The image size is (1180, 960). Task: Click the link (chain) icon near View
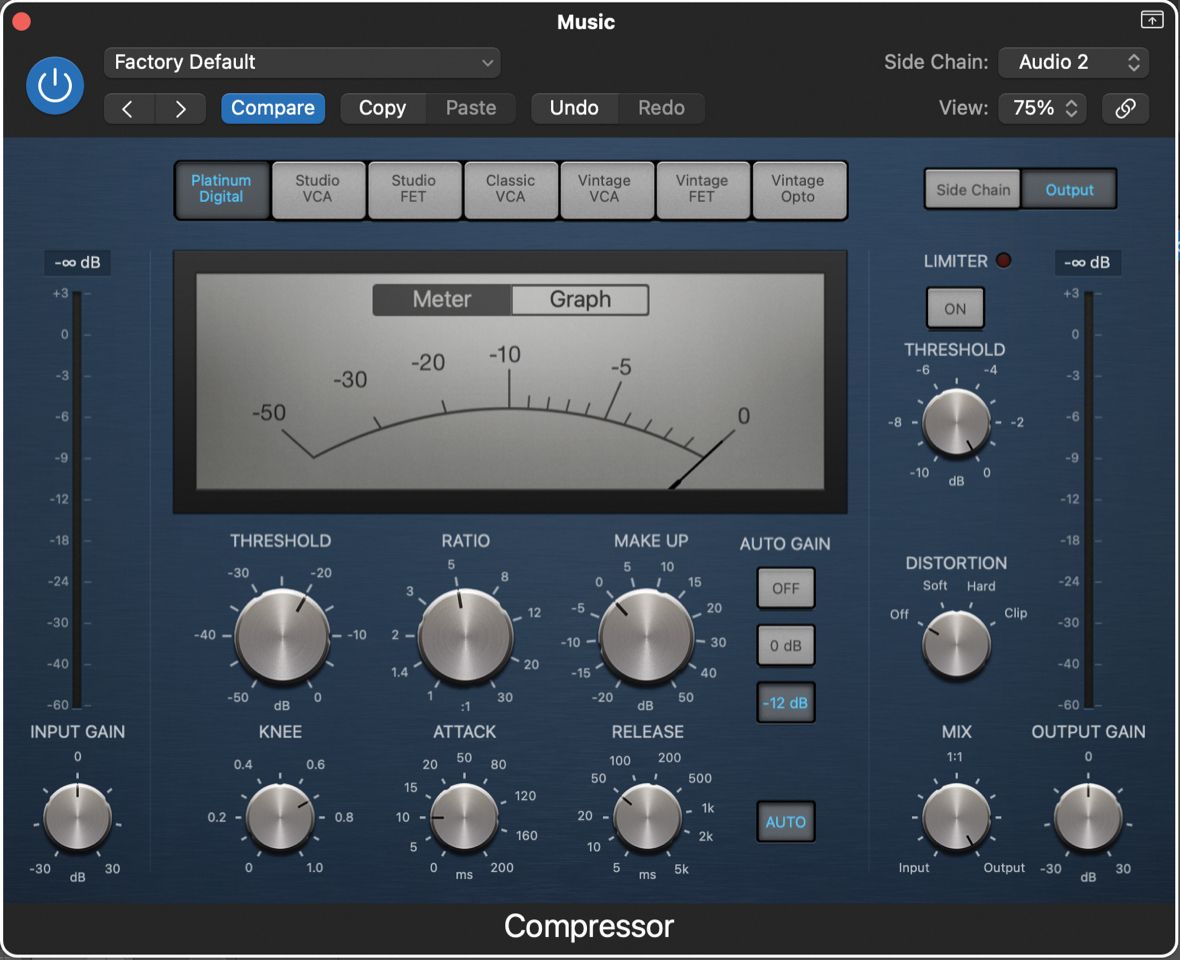1125,108
